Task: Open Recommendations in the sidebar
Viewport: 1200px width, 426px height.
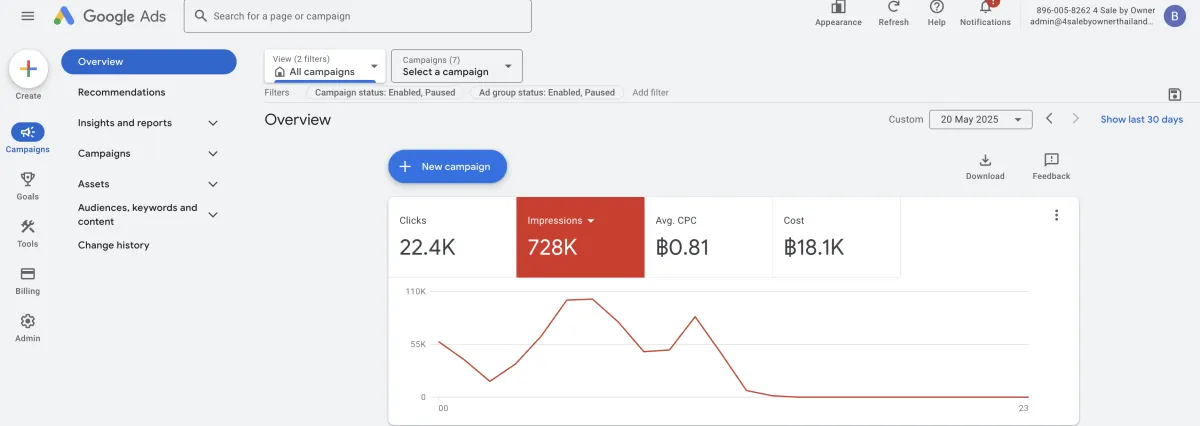Action: click(x=121, y=92)
